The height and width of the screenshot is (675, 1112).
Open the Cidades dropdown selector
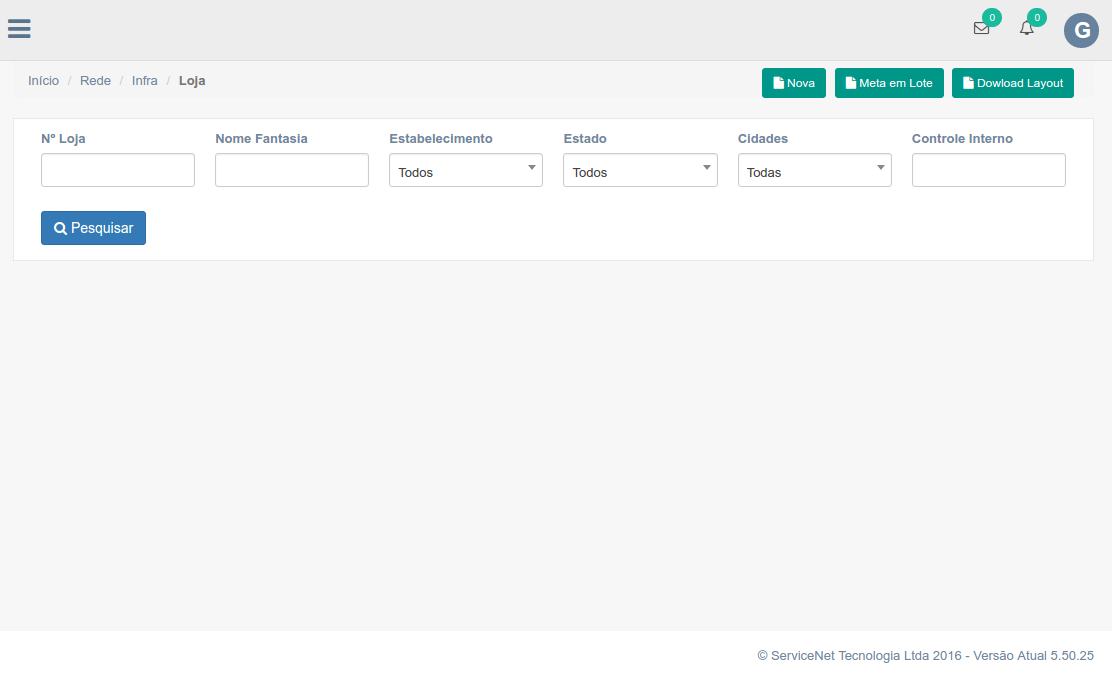click(x=814, y=171)
